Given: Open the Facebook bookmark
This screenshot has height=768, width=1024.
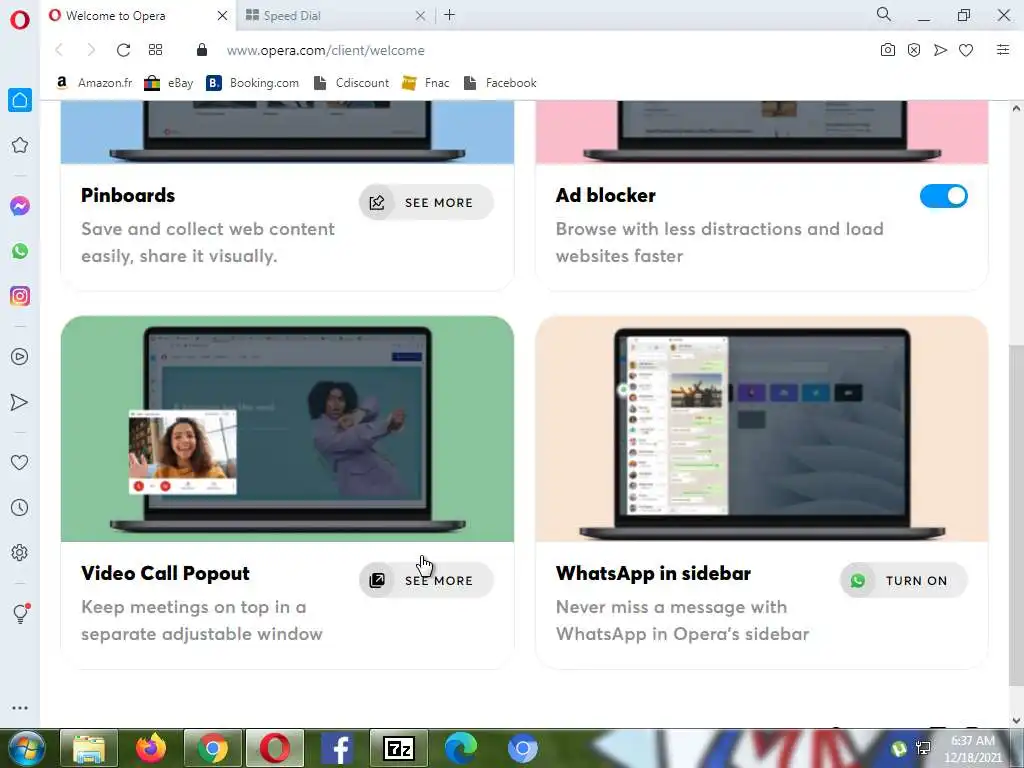Looking at the screenshot, I should point(500,83).
